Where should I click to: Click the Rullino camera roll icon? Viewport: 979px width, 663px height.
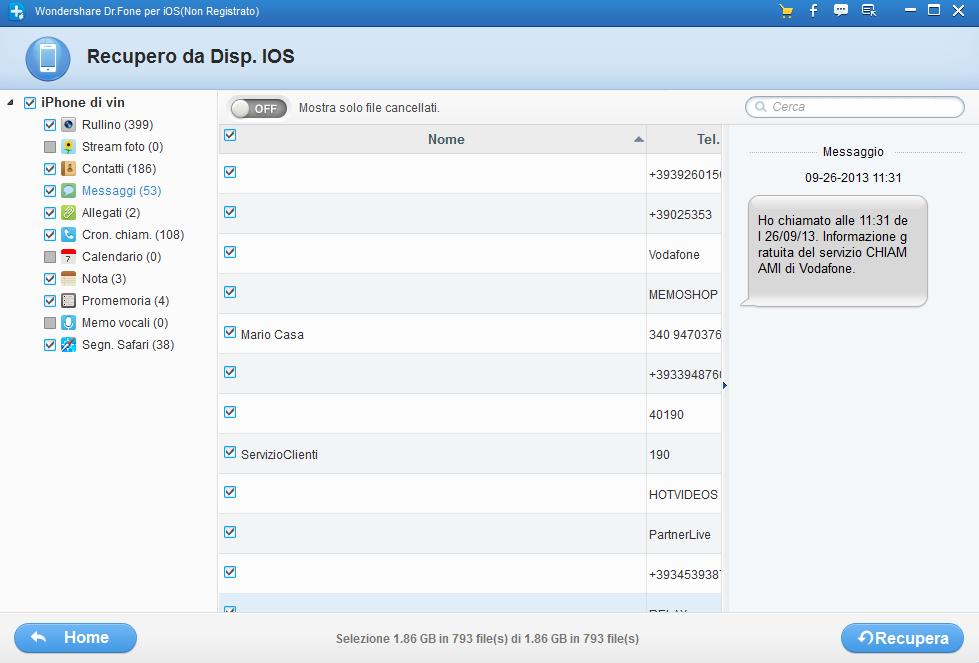pyautogui.click(x=69, y=125)
